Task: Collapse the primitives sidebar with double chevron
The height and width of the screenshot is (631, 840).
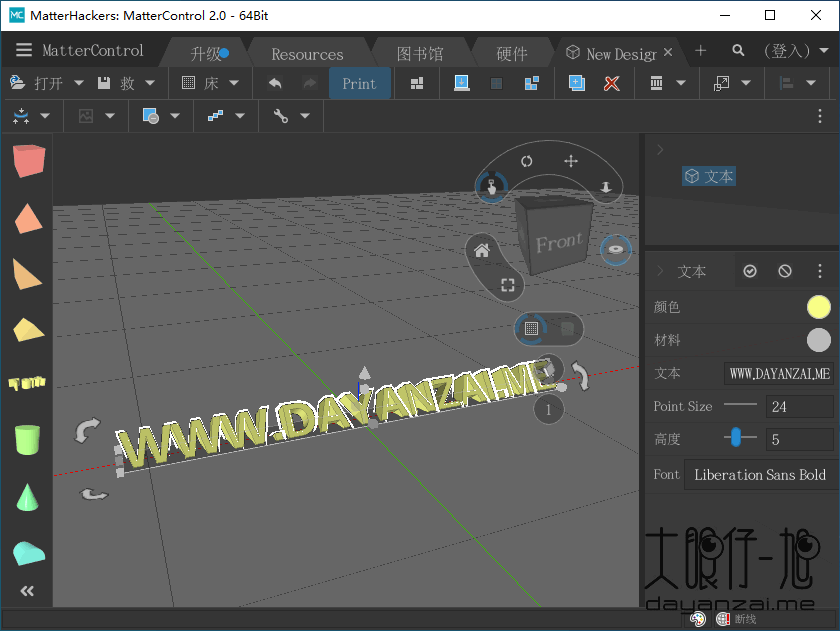Action: point(27,591)
